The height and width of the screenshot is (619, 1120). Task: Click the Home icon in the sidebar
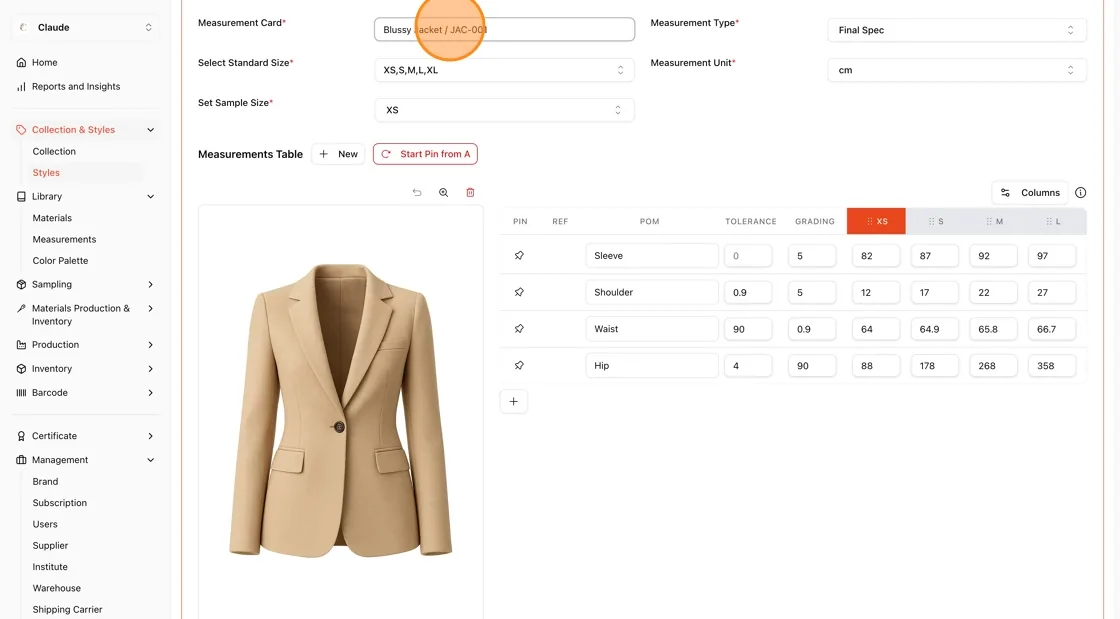[21, 63]
